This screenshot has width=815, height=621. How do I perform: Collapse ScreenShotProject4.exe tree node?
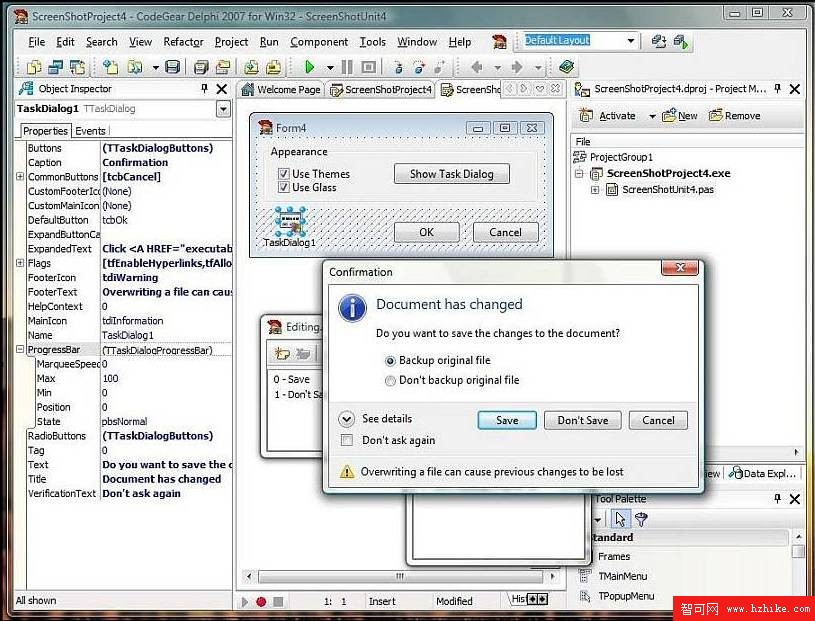pyautogui.click(x=579, y=173)
